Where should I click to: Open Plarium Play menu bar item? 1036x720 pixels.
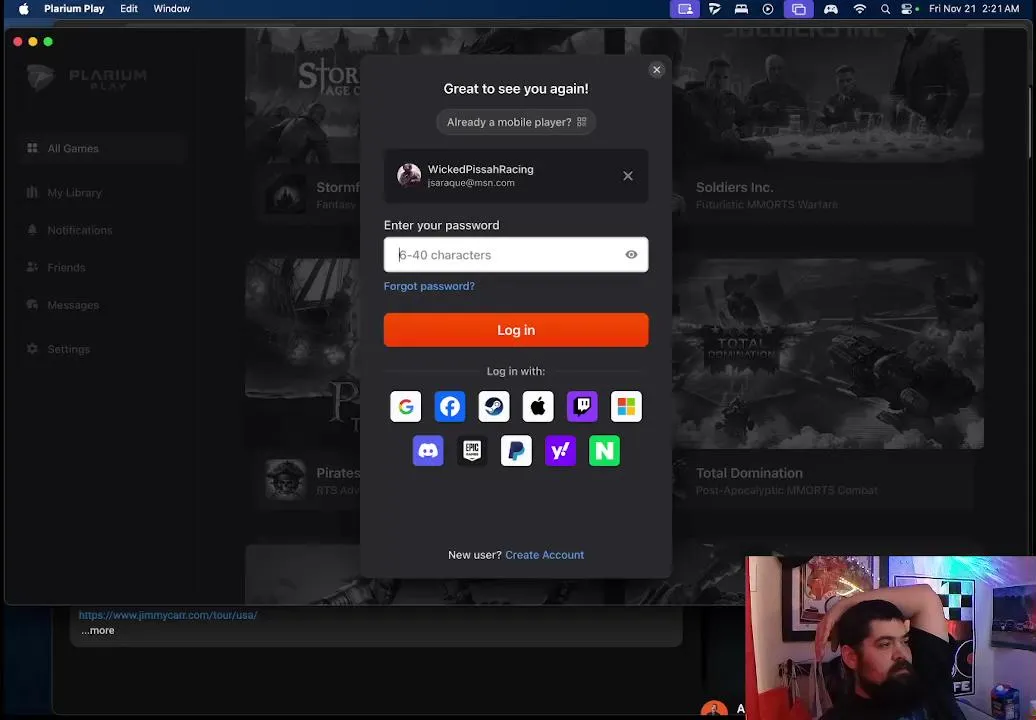click(74, 9)
